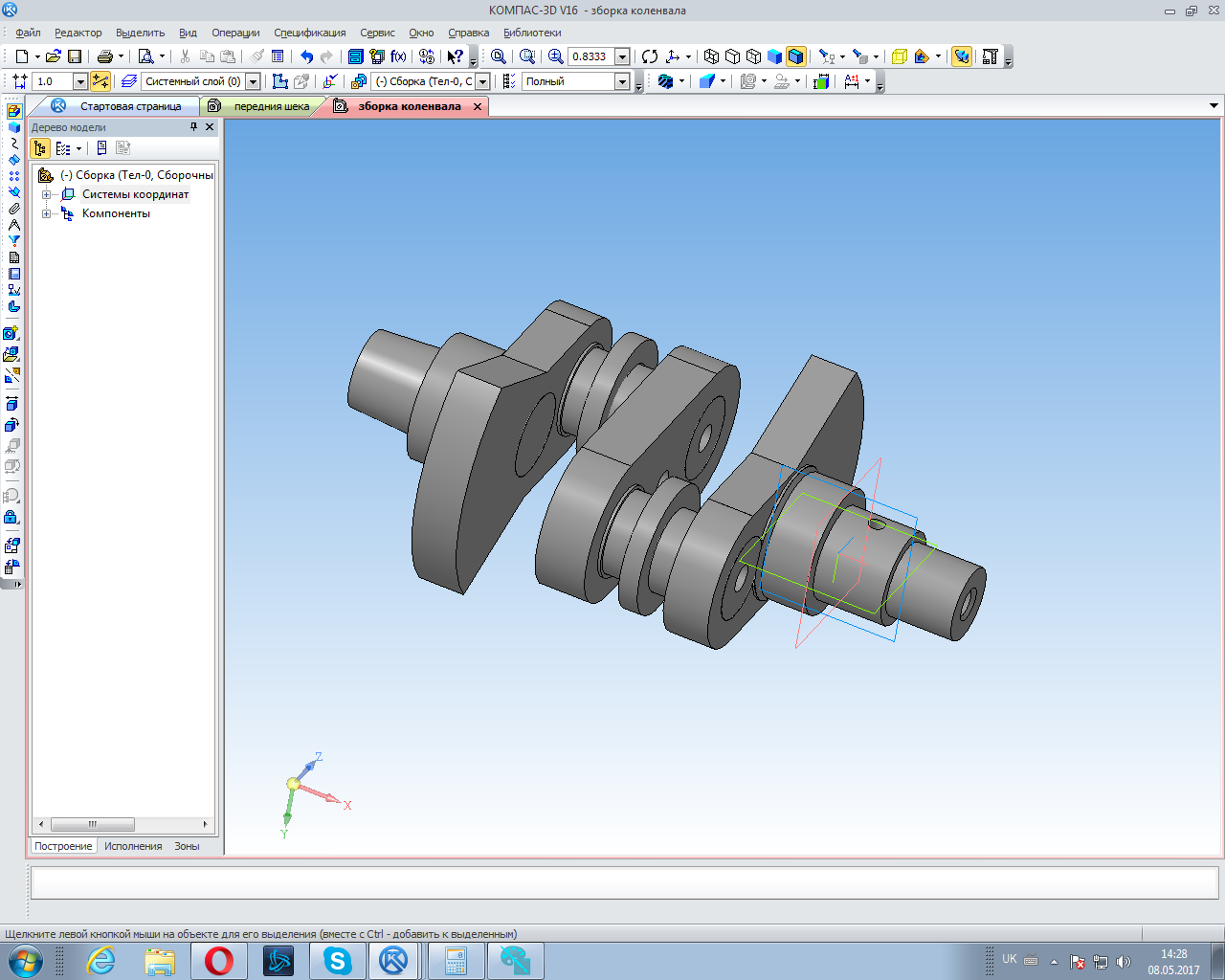Click the zoom scale 0.8333 input field

tap(590, 56)
